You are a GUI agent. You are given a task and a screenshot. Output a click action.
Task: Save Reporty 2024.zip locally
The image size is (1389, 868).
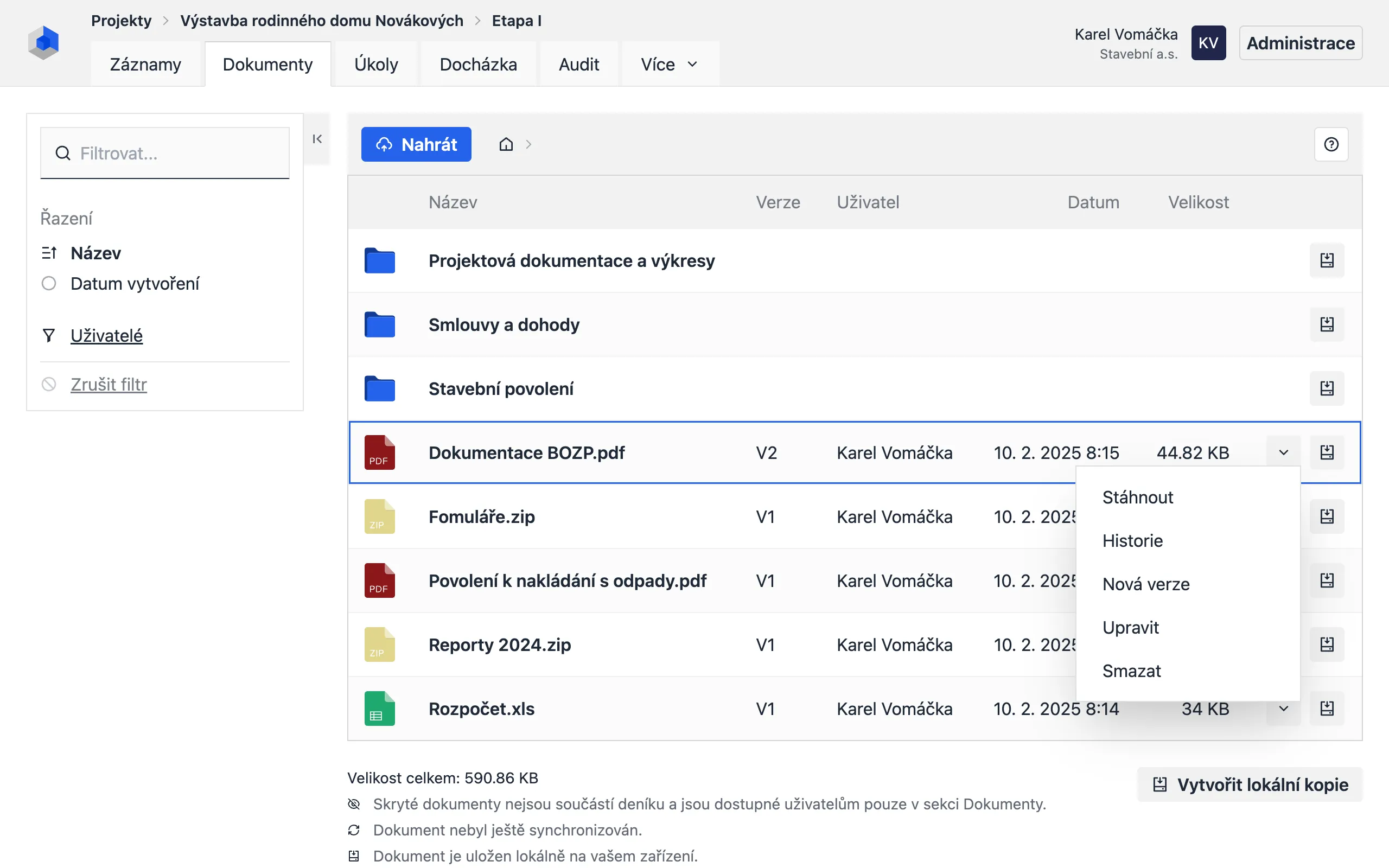pyautogui.click(x=1327, y=644)
